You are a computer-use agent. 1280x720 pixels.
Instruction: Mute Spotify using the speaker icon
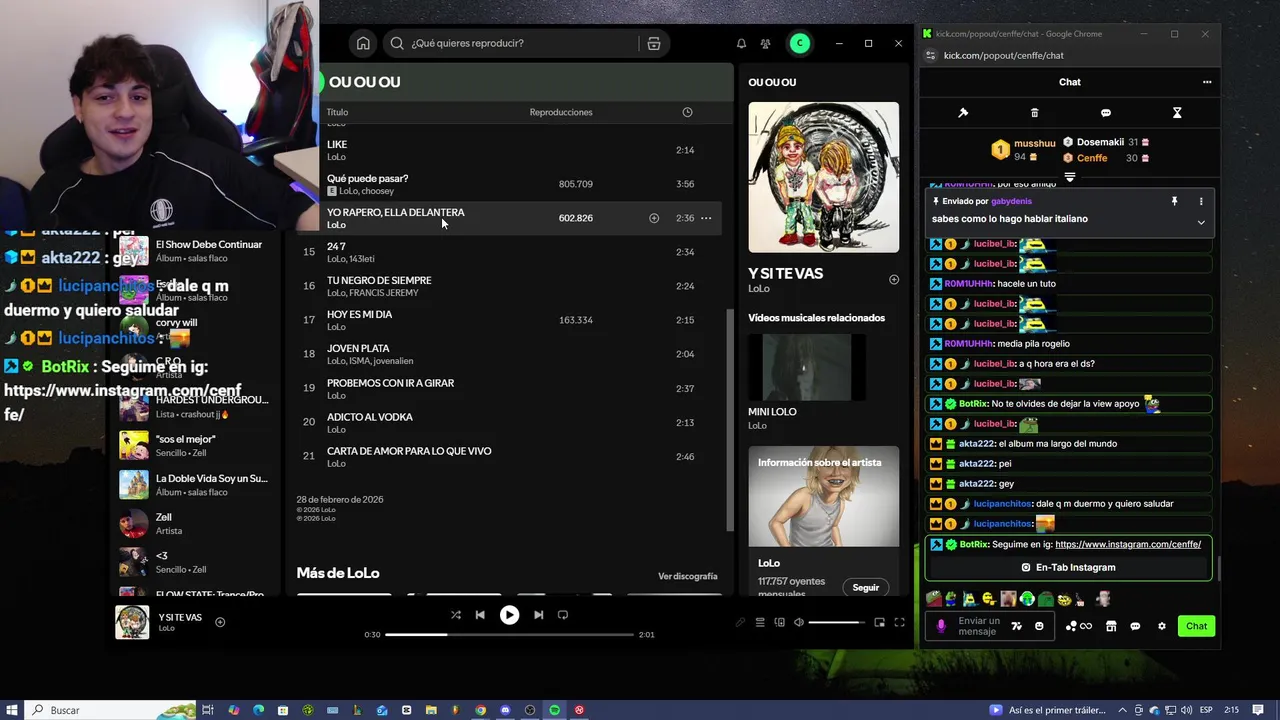(x=799, y=622)
